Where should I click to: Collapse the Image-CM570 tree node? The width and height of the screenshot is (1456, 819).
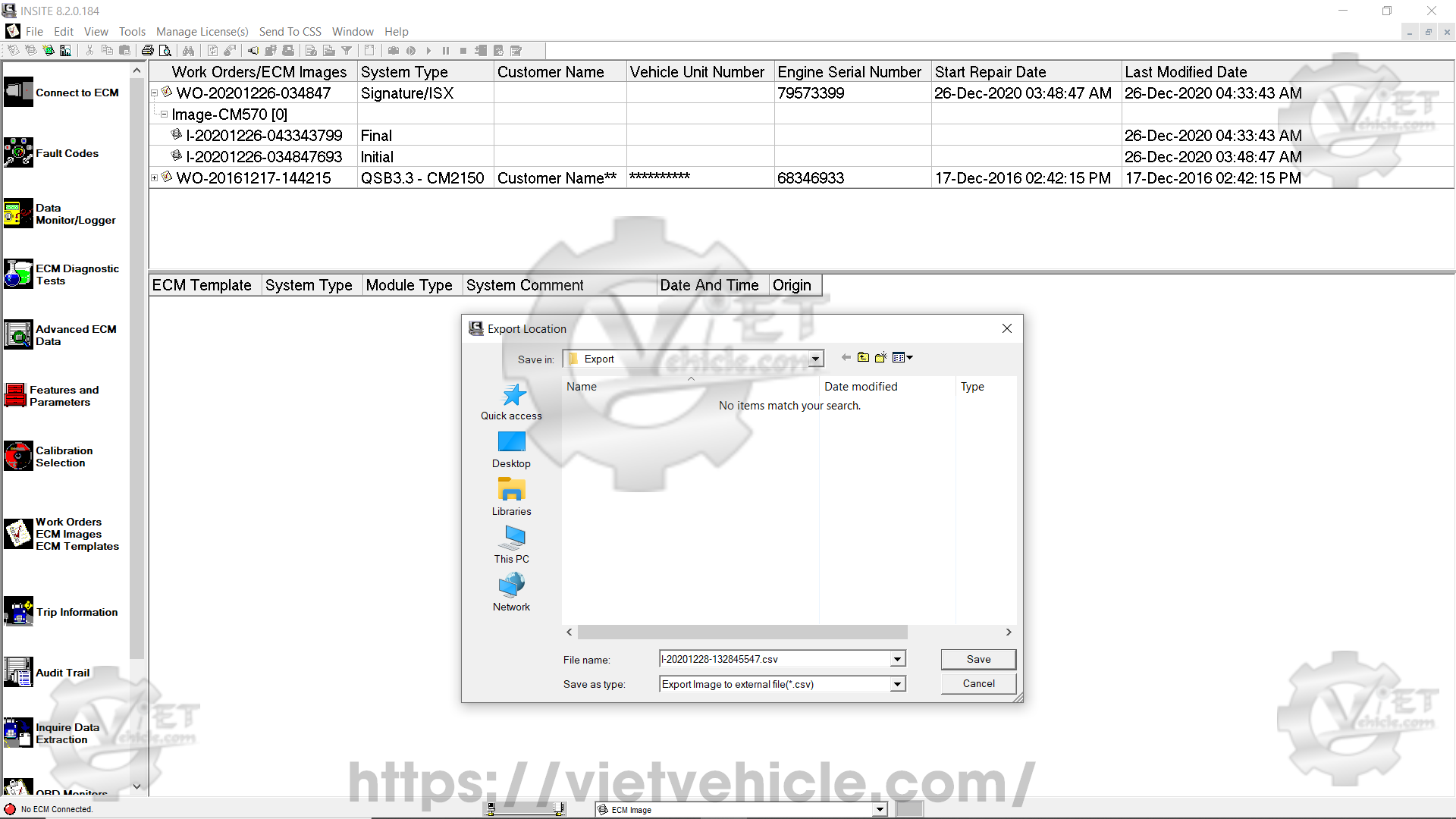(164, 115)
